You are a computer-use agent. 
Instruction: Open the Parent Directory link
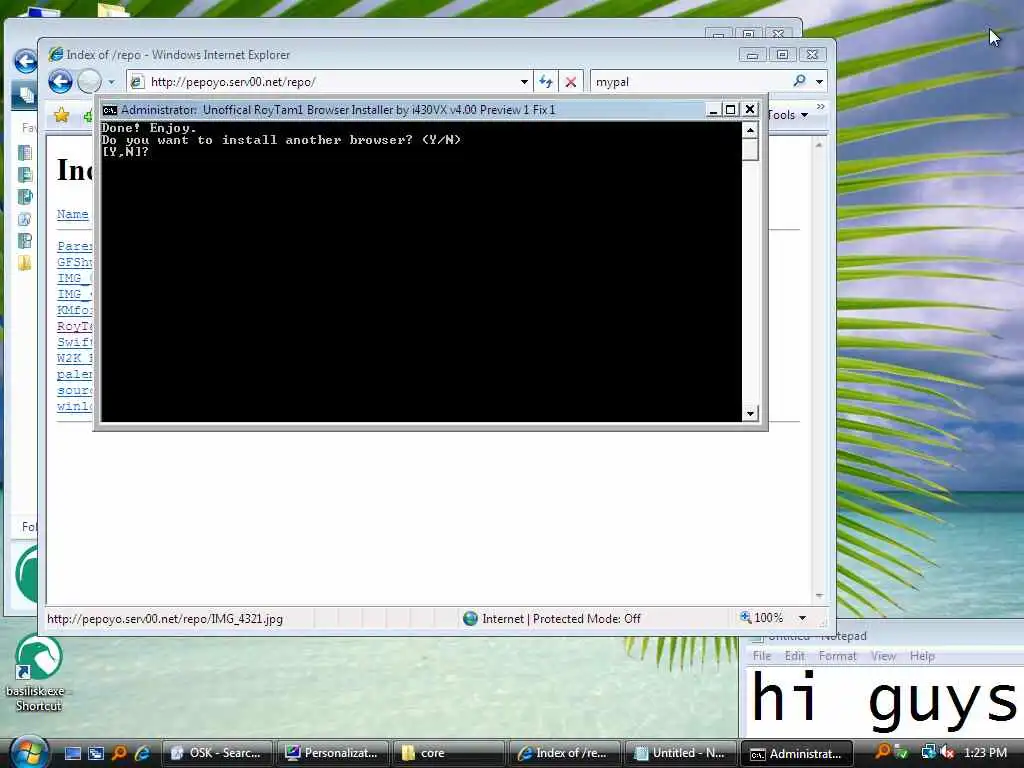click(74, 246)
